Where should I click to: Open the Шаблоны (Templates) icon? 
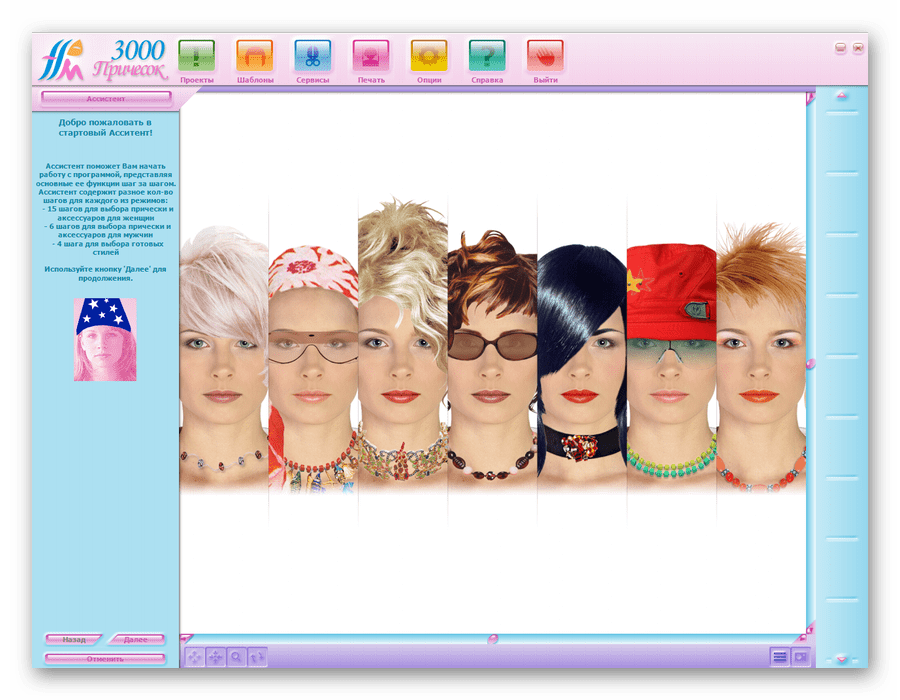tap(254, 56)
